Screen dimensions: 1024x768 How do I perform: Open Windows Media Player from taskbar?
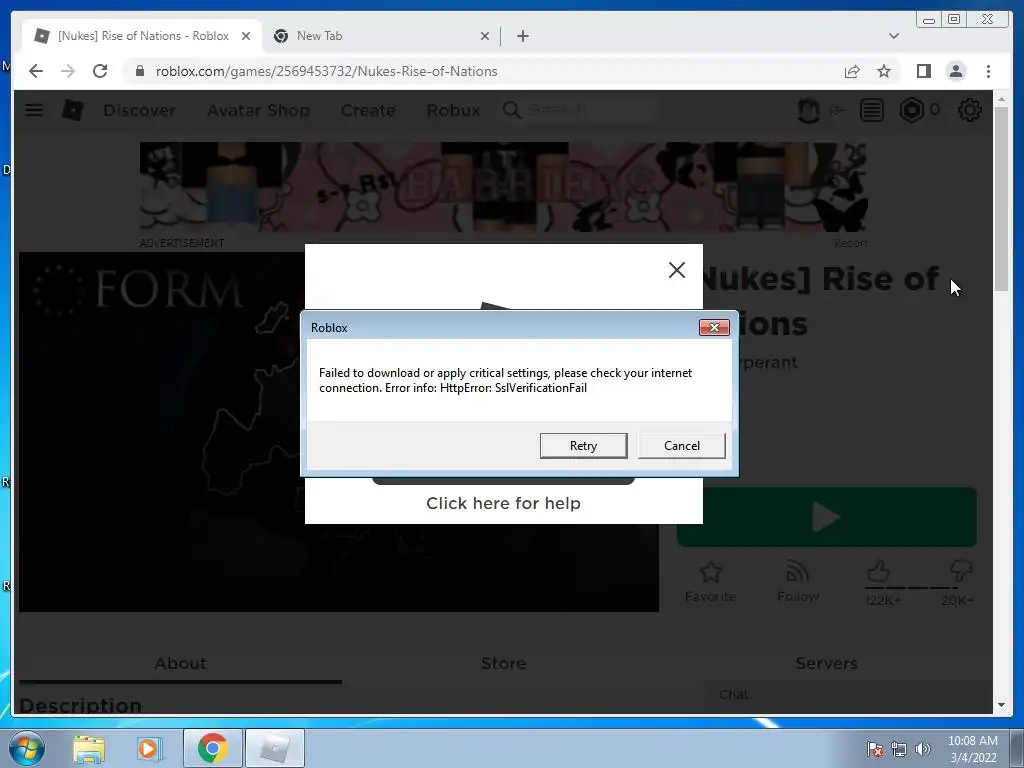pos(148,748)
